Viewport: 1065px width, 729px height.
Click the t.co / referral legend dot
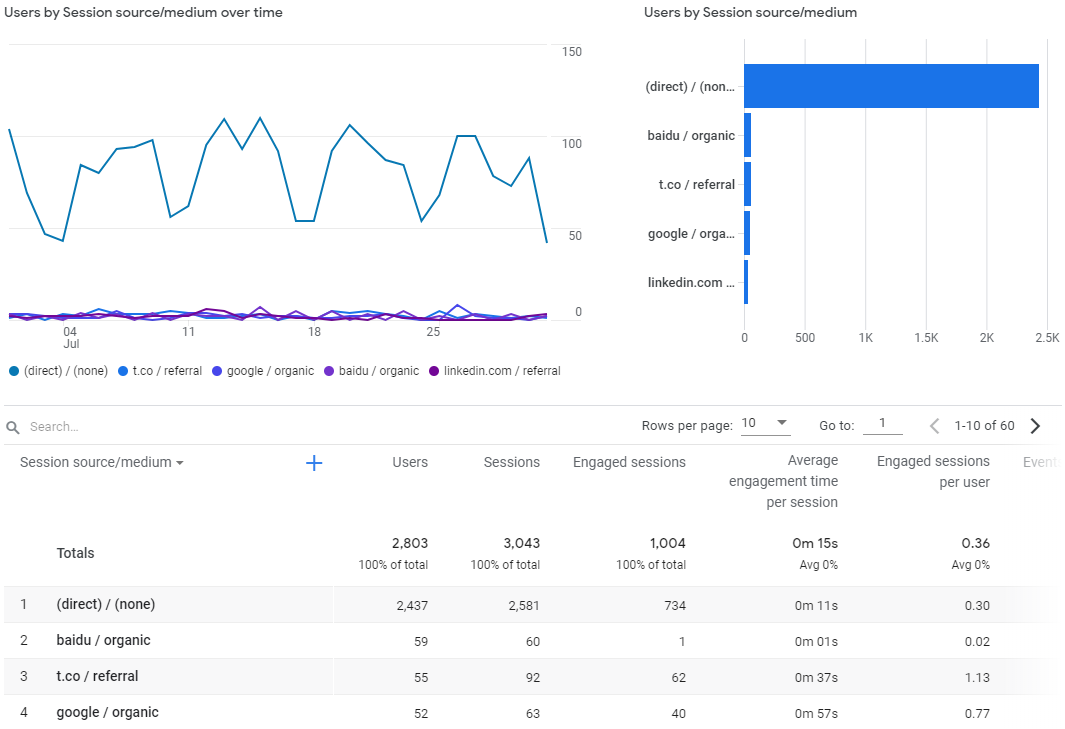(x=123, y=371)
